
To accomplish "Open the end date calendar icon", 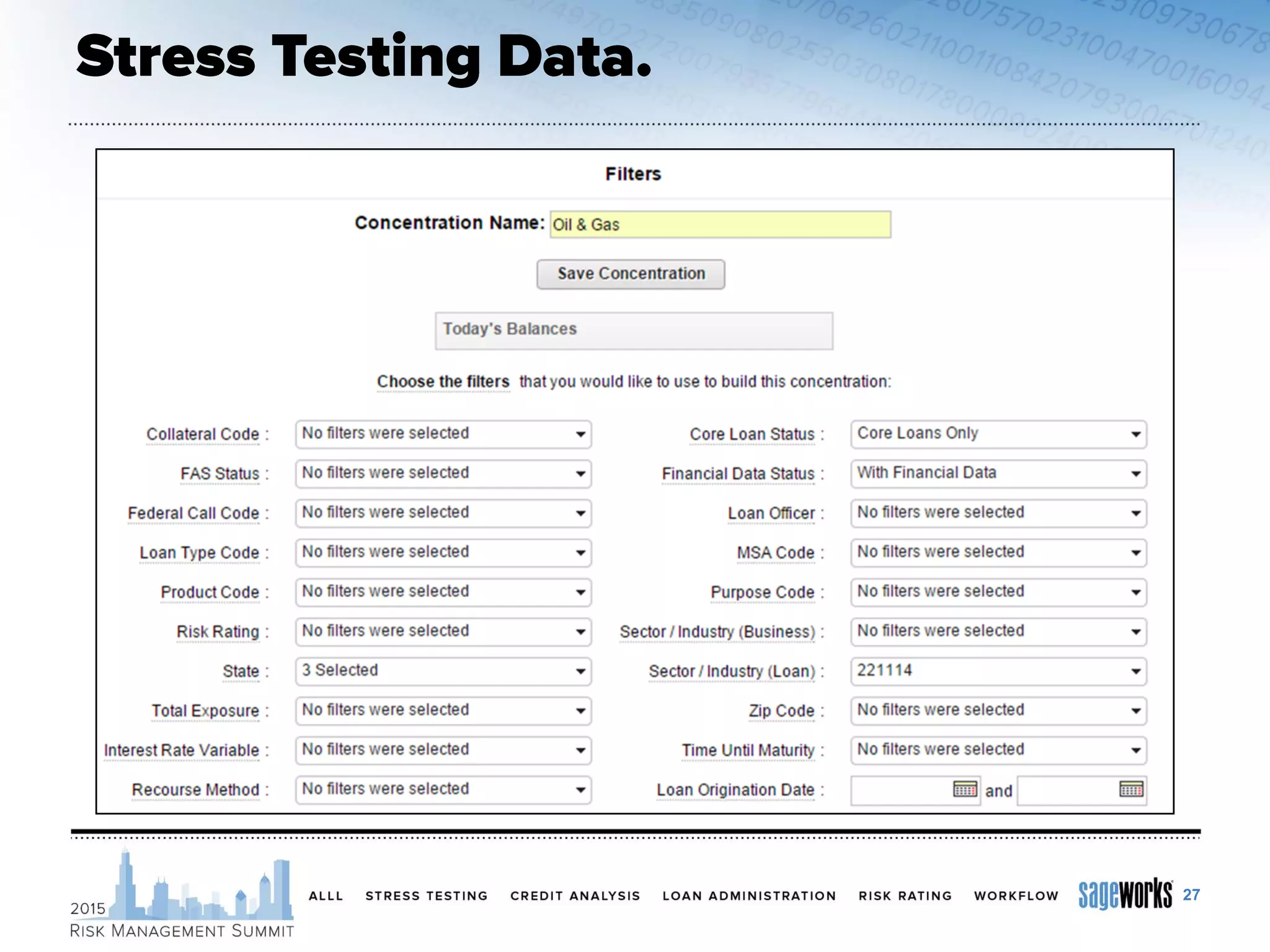I will pos(1131,790).
